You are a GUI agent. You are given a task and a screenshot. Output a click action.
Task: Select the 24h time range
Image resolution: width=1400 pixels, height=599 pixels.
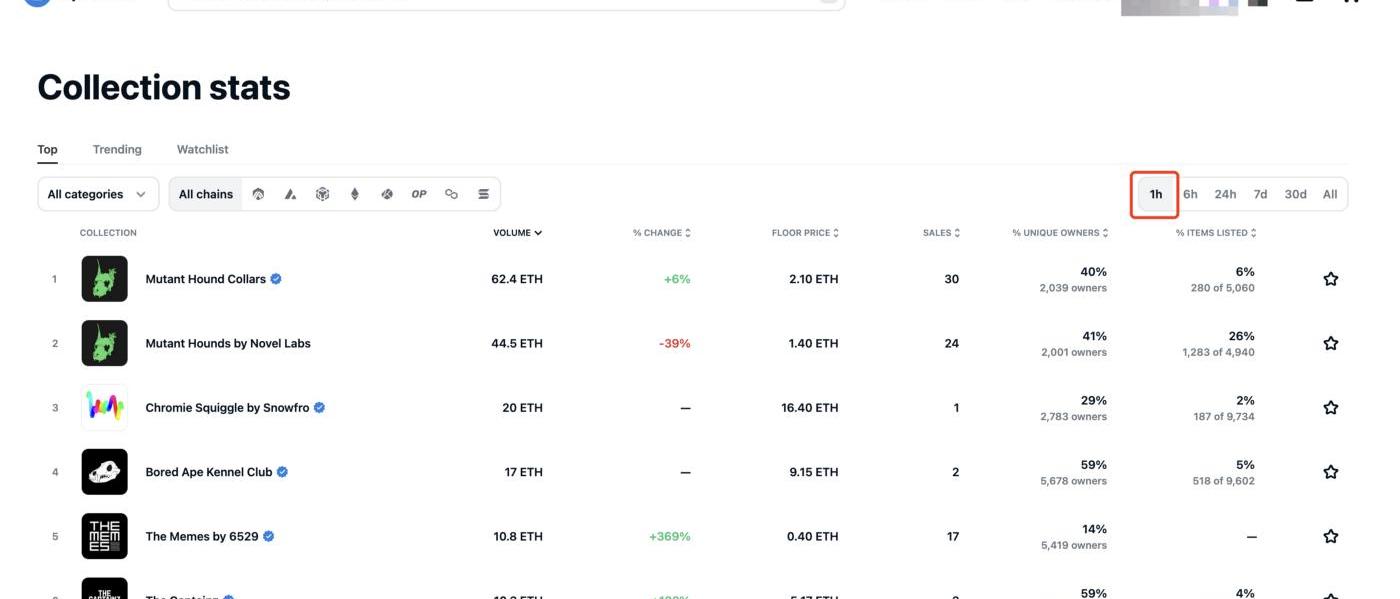[x=1225, y=194]
